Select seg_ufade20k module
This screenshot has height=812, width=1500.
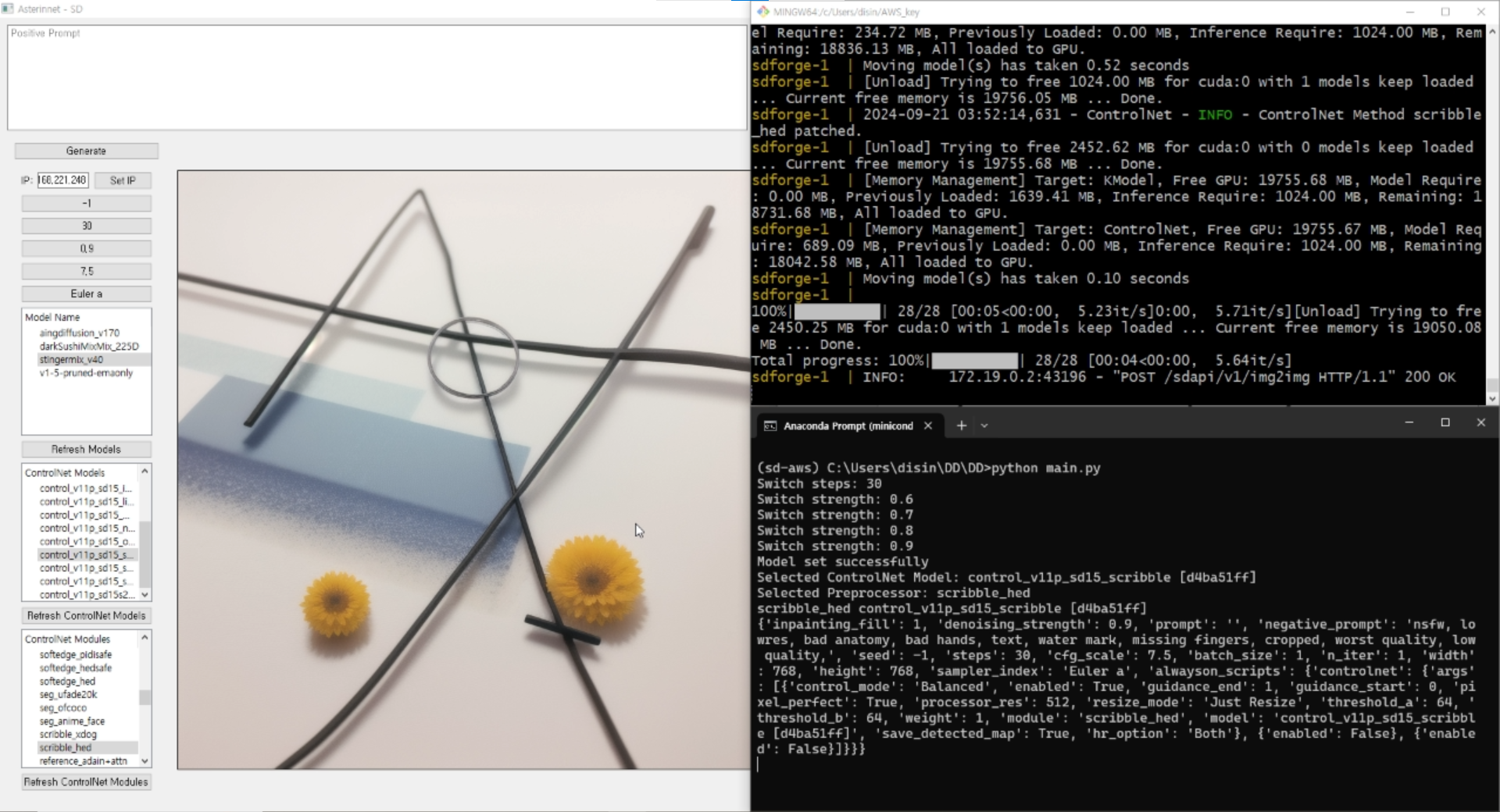(68, 694)
